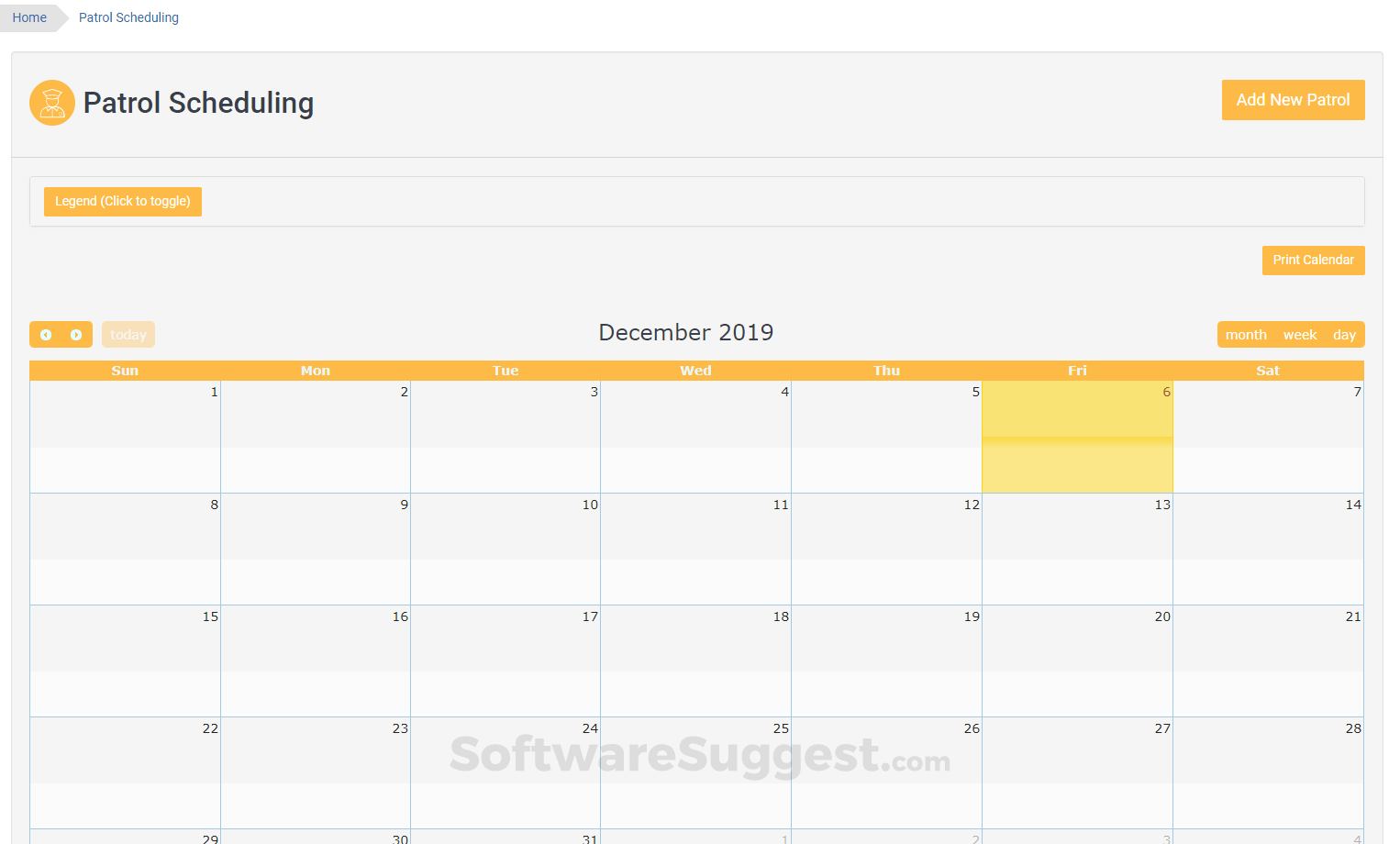Click Add New Patrol button
Screen dimensions: 1400x844
pos(1293,100)
